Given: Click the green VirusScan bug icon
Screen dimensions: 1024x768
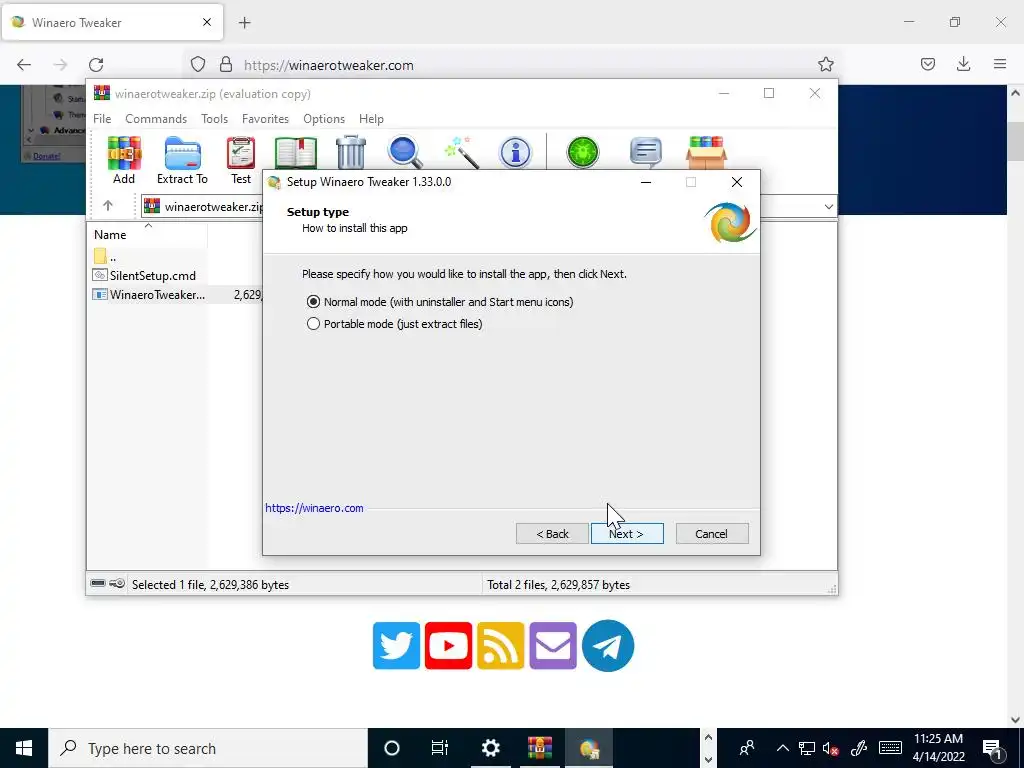Looking at the screenshot, I should (583, 152).
